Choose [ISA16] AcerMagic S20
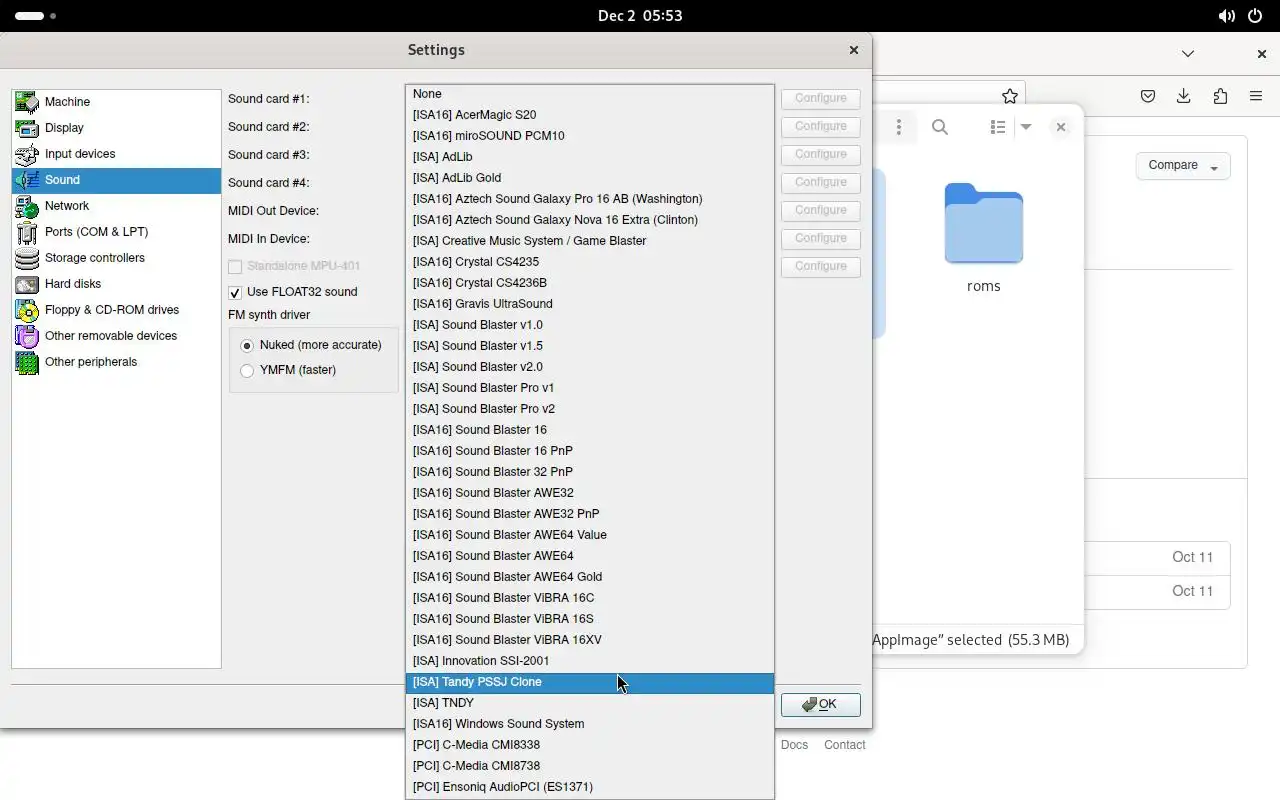Viewport: 1280px width, 800px height. pyautogui.click(x=590, y=115)
